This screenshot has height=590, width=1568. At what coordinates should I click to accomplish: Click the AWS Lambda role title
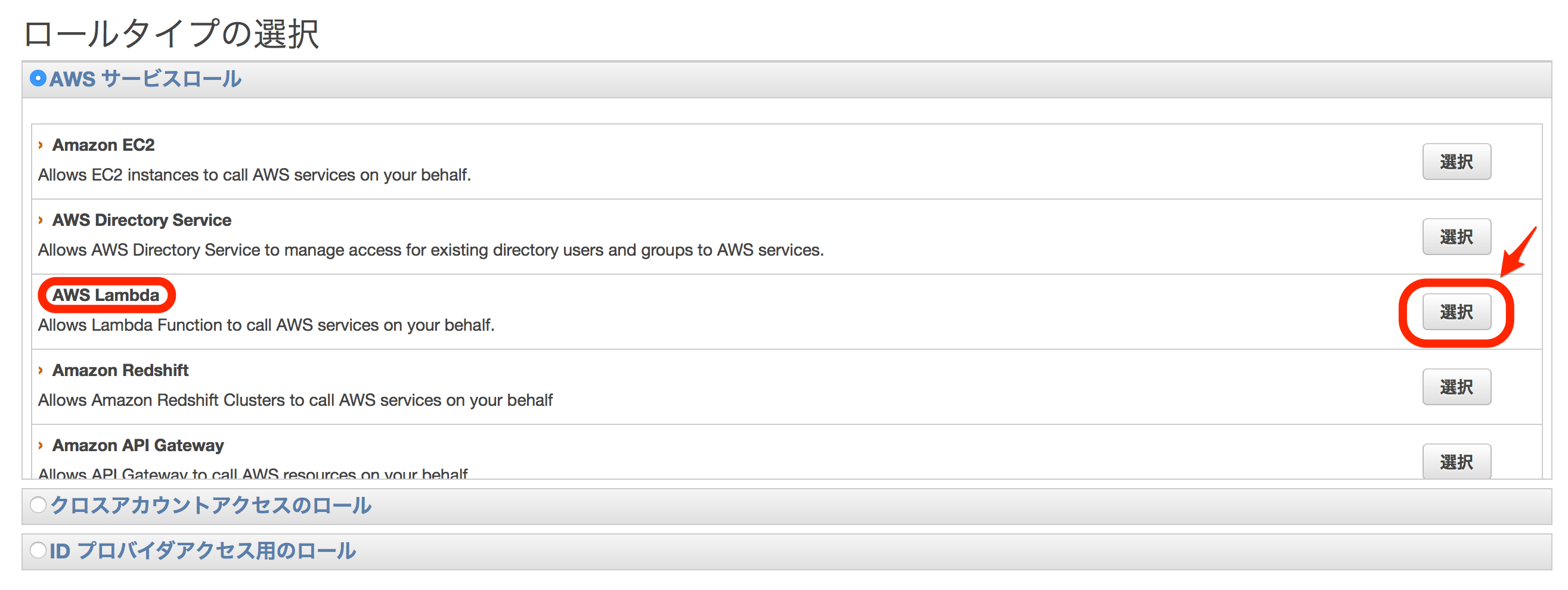[x=106, y=295]
